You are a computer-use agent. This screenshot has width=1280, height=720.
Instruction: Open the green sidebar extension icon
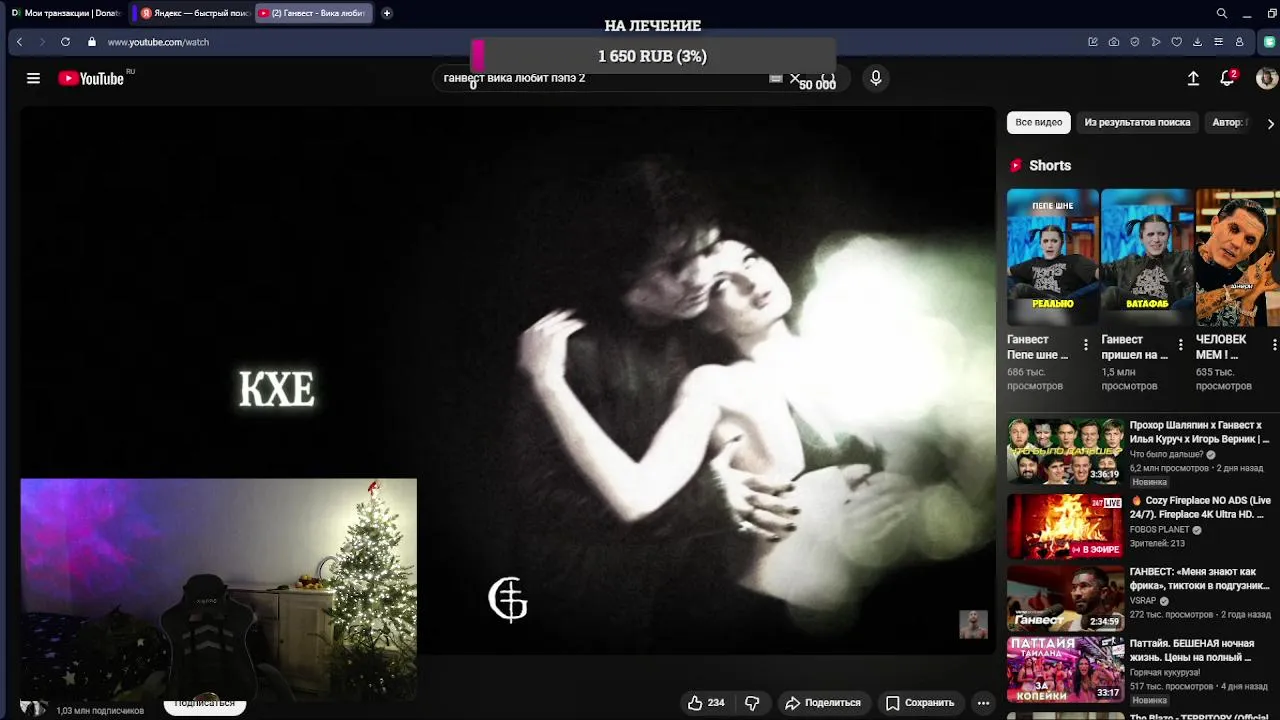[1269, 42]
